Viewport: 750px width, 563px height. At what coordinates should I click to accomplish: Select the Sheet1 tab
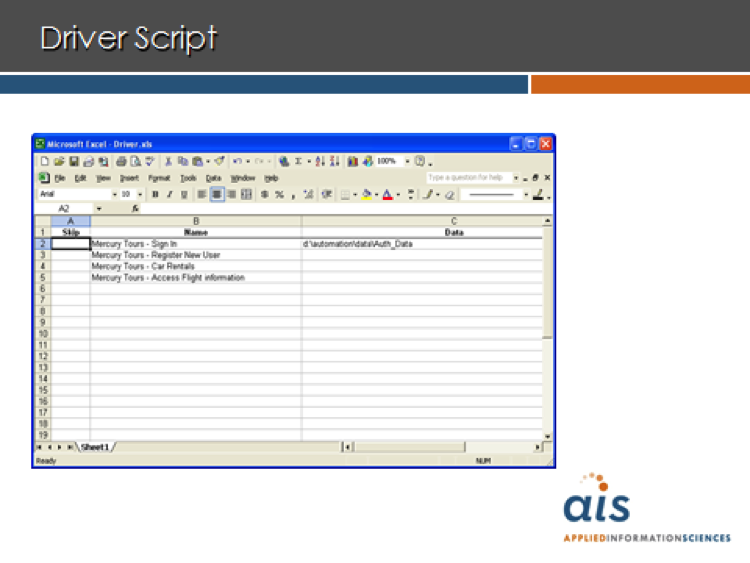coord(96,446)
